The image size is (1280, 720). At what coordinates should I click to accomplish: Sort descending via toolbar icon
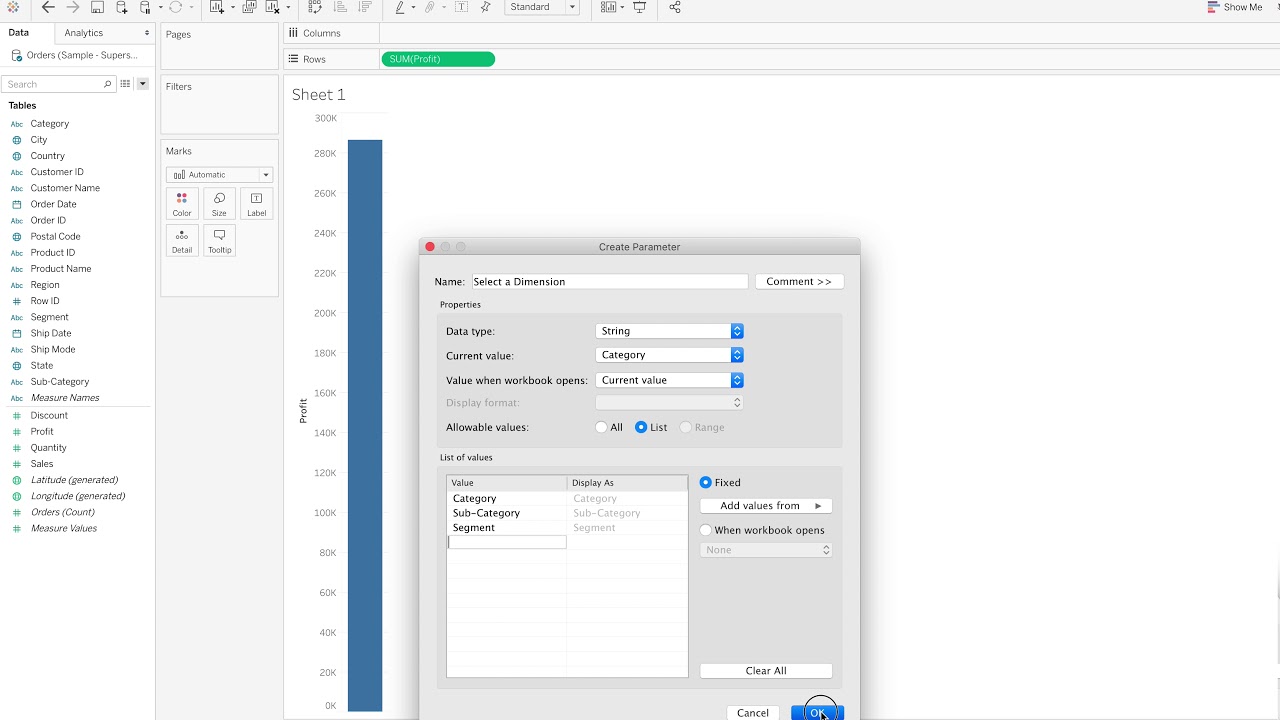coord(364,7)
